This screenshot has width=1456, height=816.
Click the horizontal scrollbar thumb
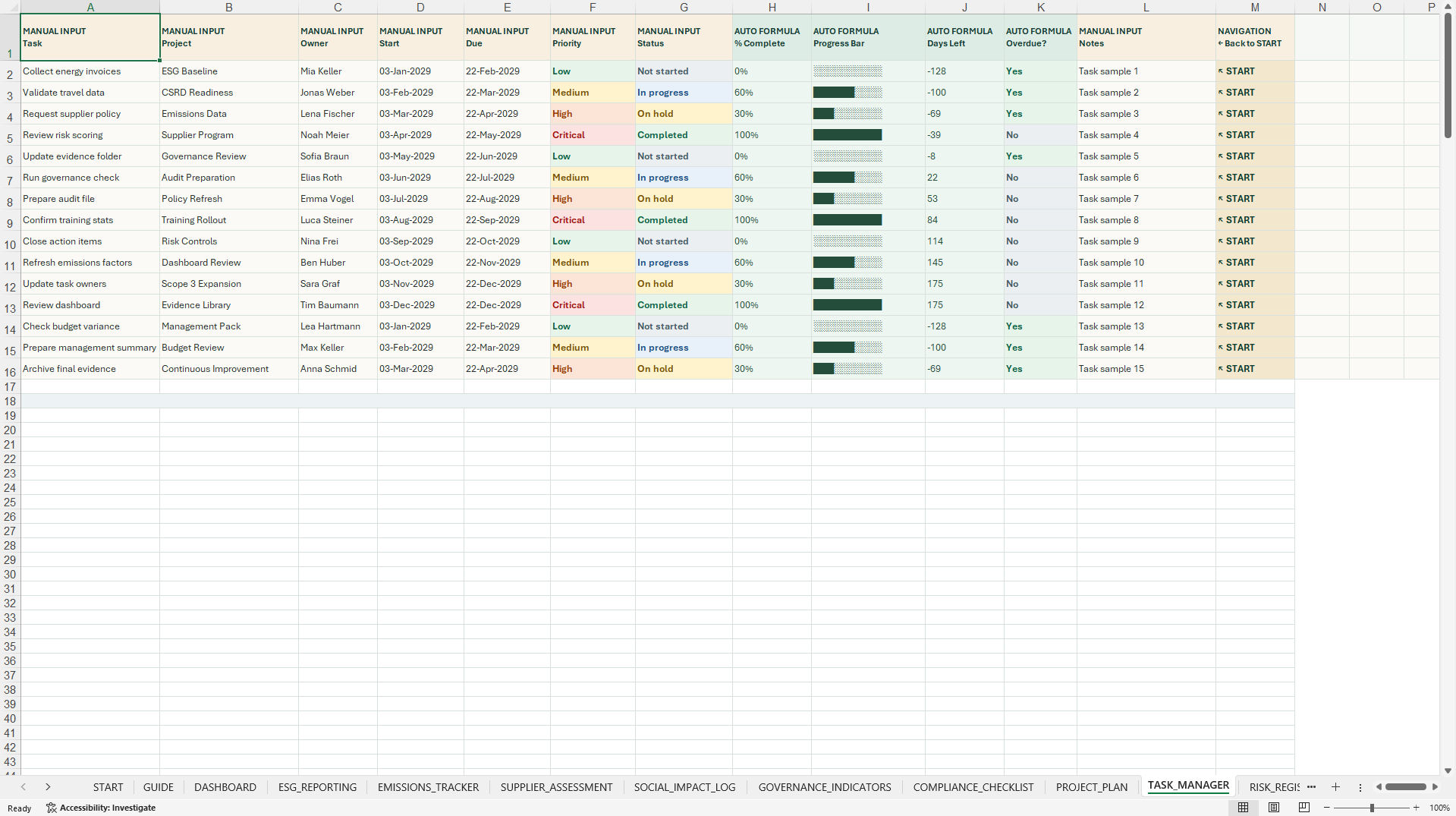point(1405,787)
